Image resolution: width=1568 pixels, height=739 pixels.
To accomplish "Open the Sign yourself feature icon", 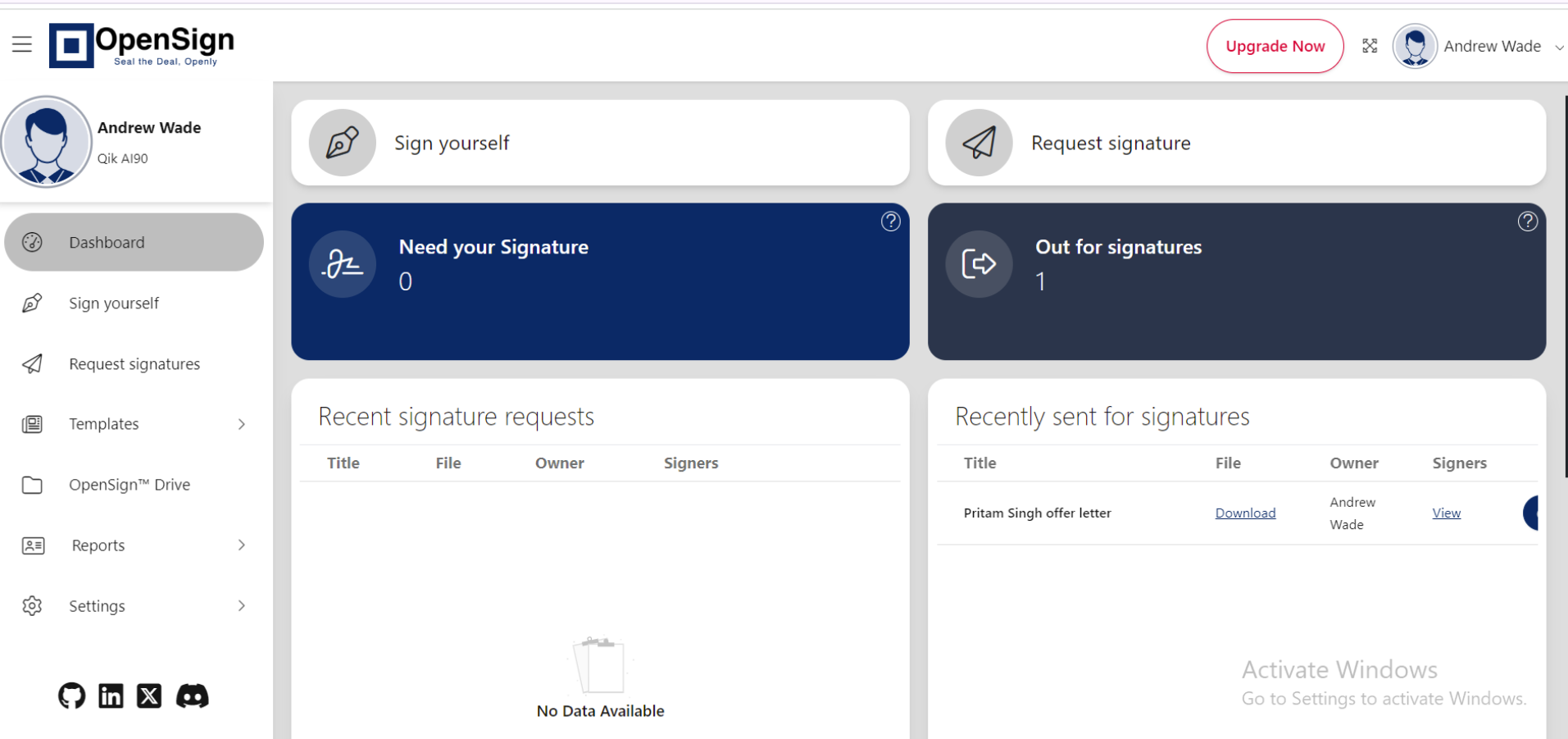I will [x=342, y=143].
